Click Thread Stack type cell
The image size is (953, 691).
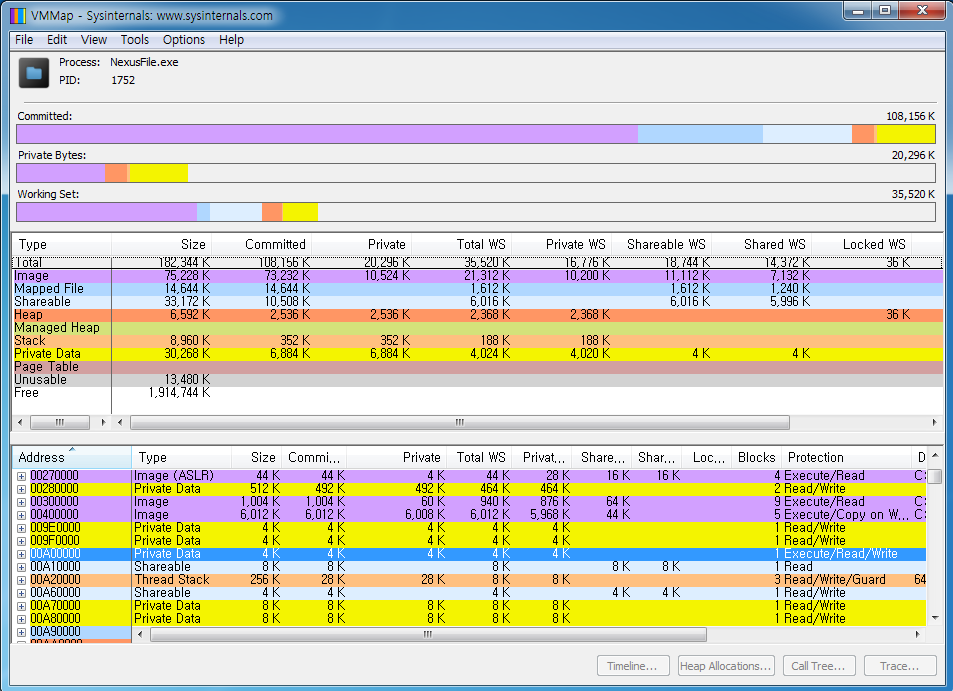[172, 580]
